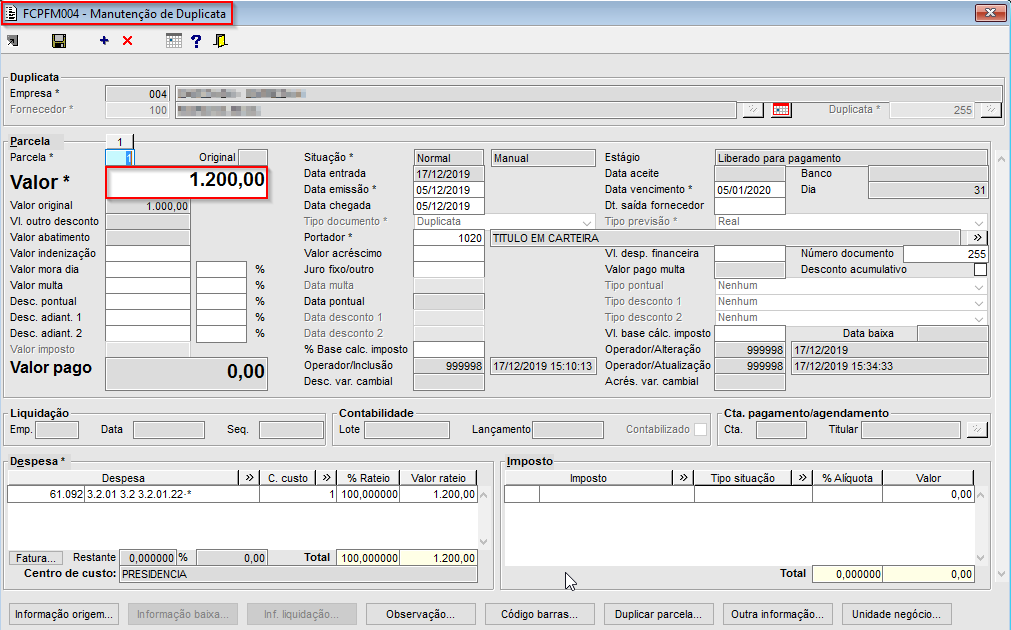Screen dimensions: 1011x630
Task: Click the Portador code field 1020
Action: (449, 238)
